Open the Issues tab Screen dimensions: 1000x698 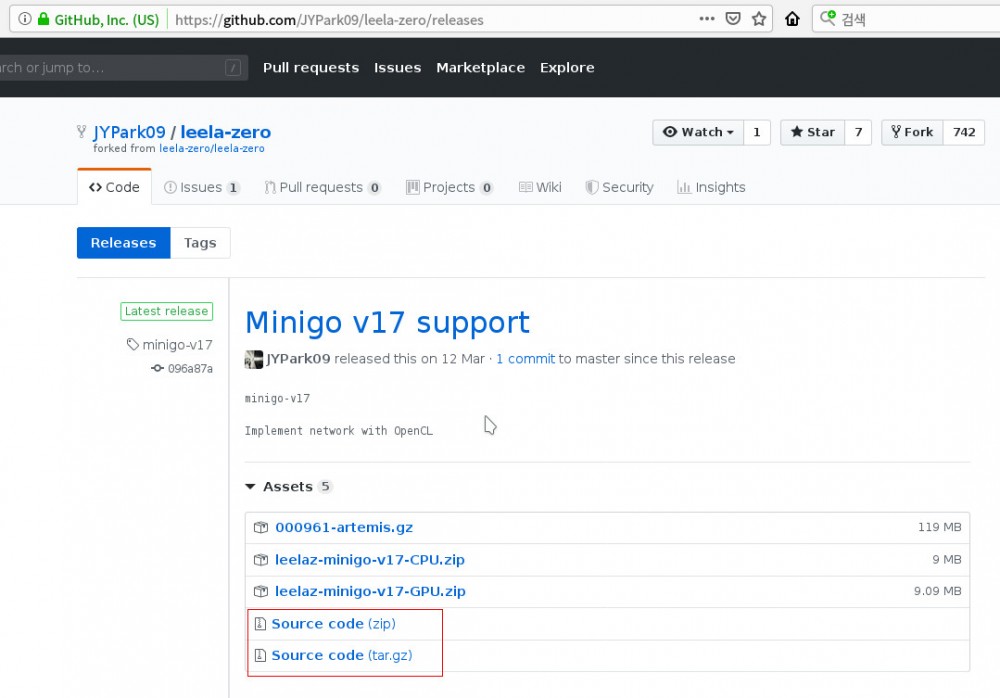(201, 187)
